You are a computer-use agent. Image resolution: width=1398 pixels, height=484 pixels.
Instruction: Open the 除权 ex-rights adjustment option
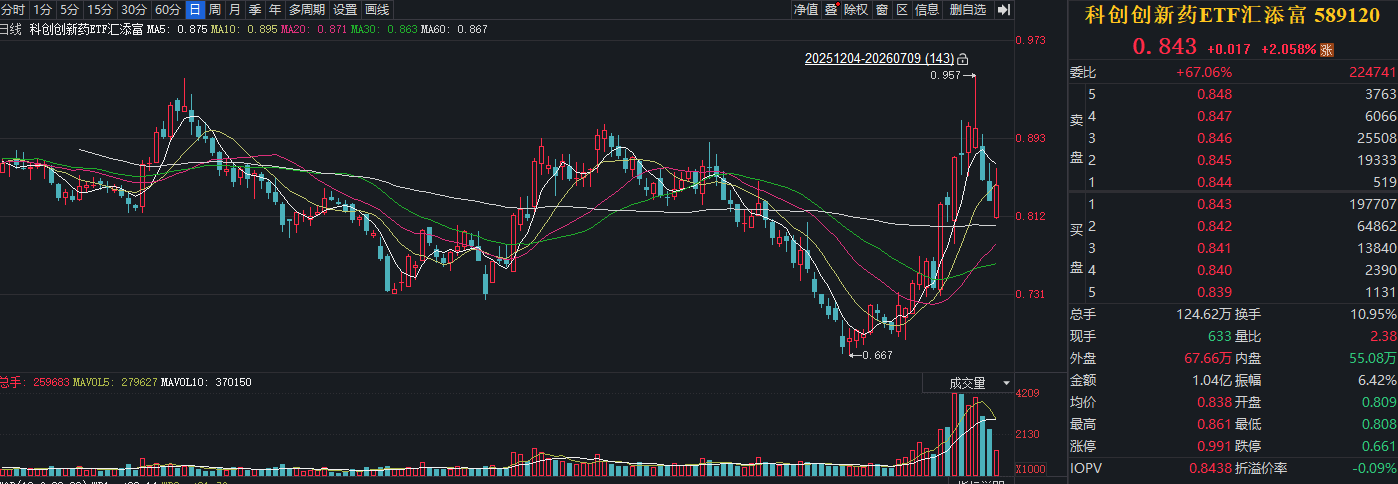pyautogui.click(x=856, y=9)
